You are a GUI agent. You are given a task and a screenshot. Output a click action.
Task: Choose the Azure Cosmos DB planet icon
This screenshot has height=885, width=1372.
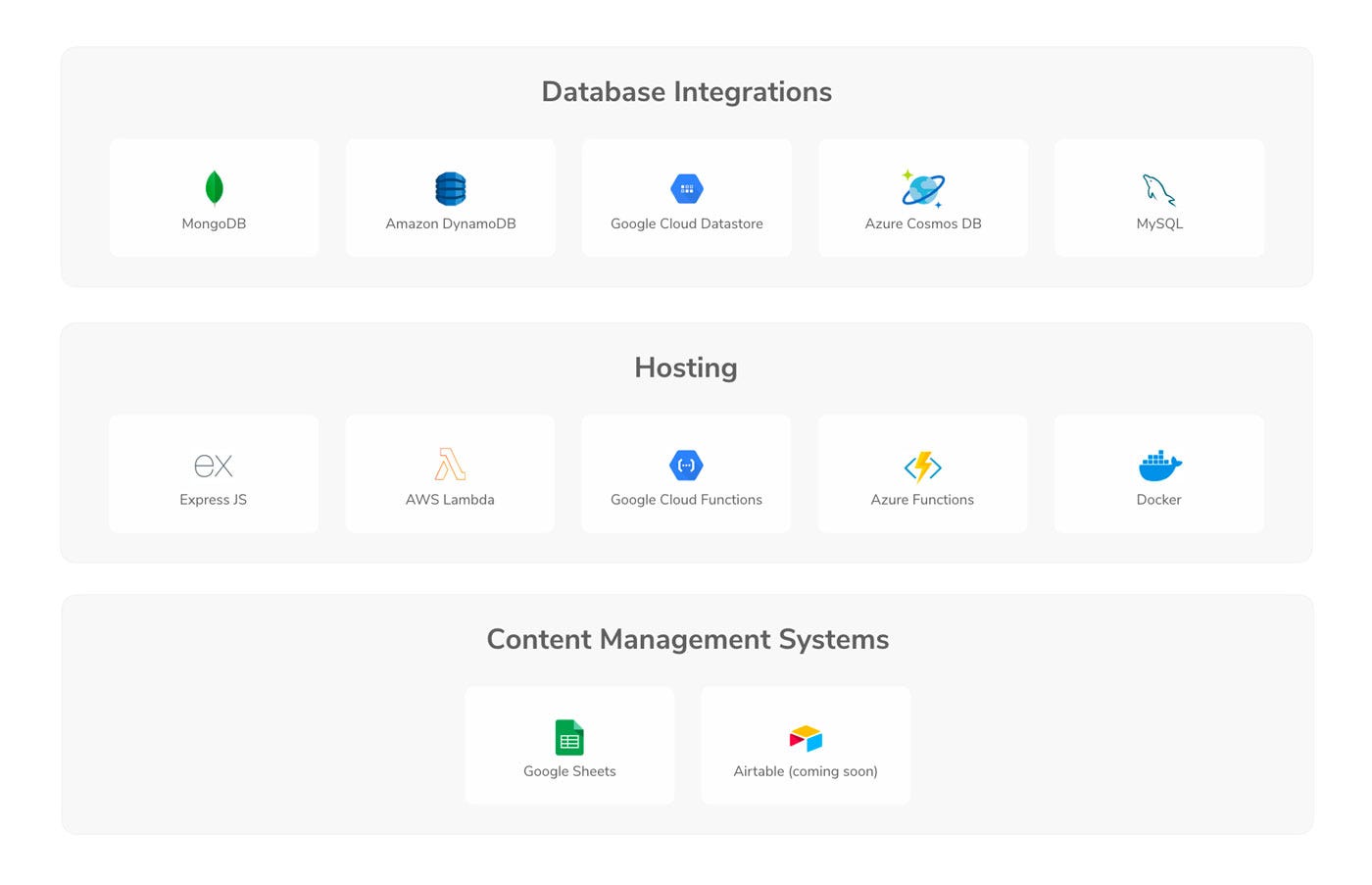[923, 188]
